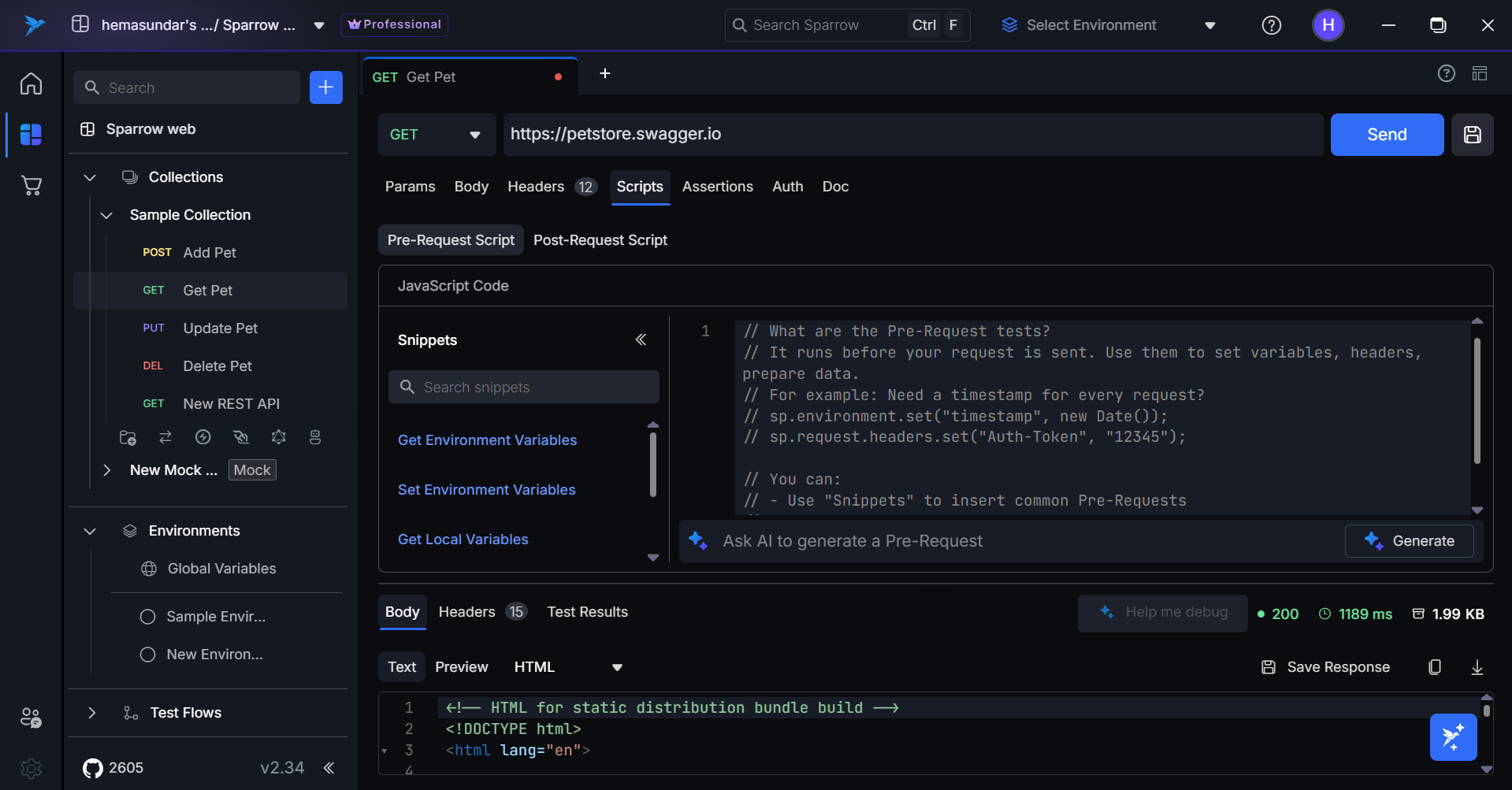Screen dimensions: 1512x790
Task: Download the response with download icon
Action: (1477, 667)
